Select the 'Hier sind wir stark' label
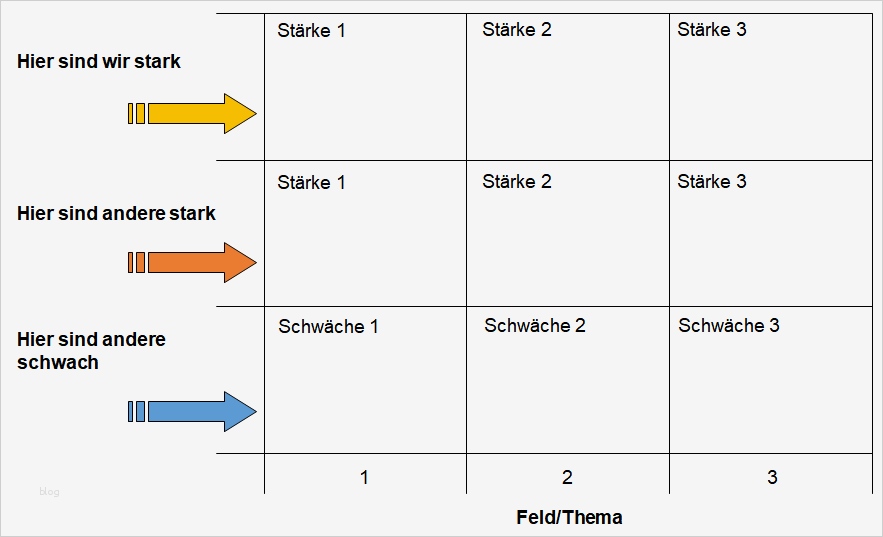The height and width of the screenshot is (537, 883). point(99,61)
